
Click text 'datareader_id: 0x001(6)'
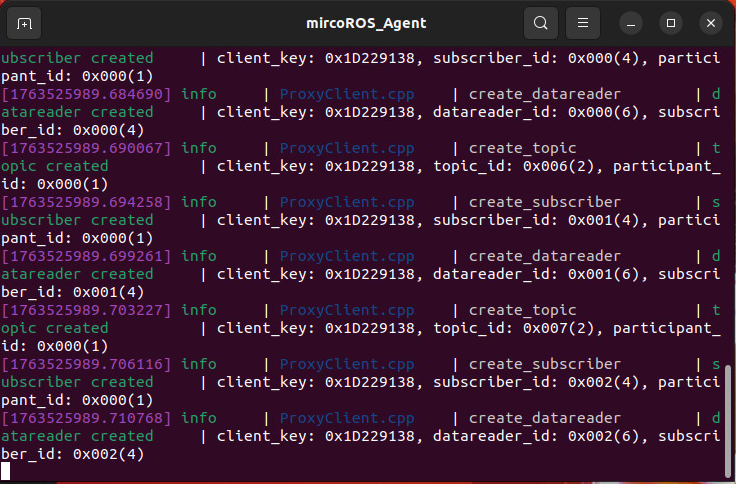536,274
